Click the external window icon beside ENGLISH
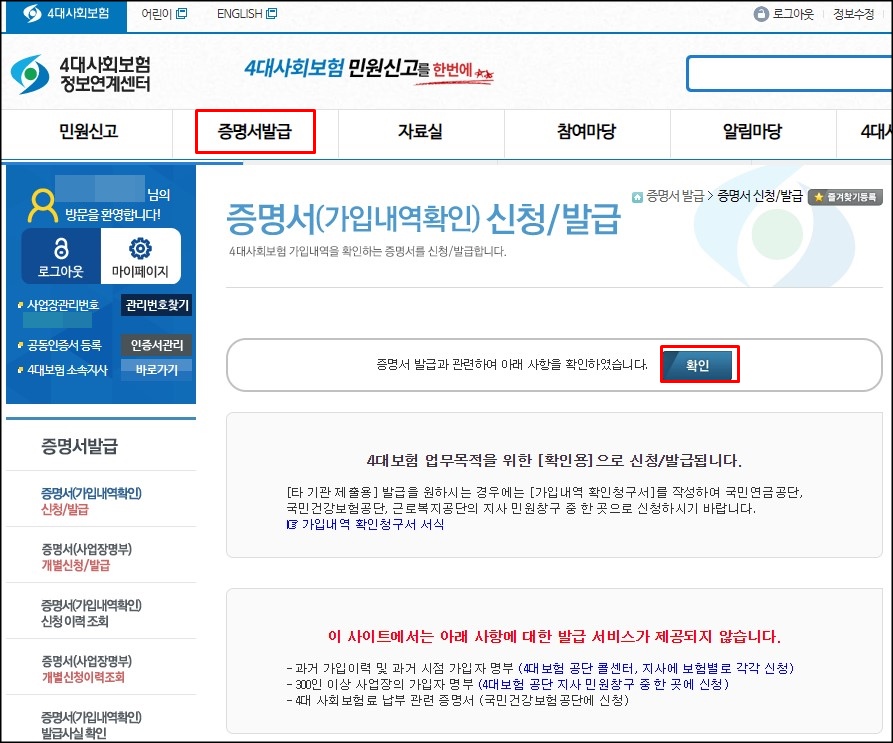This screenshot has height=743, width=893. (272, 14)
